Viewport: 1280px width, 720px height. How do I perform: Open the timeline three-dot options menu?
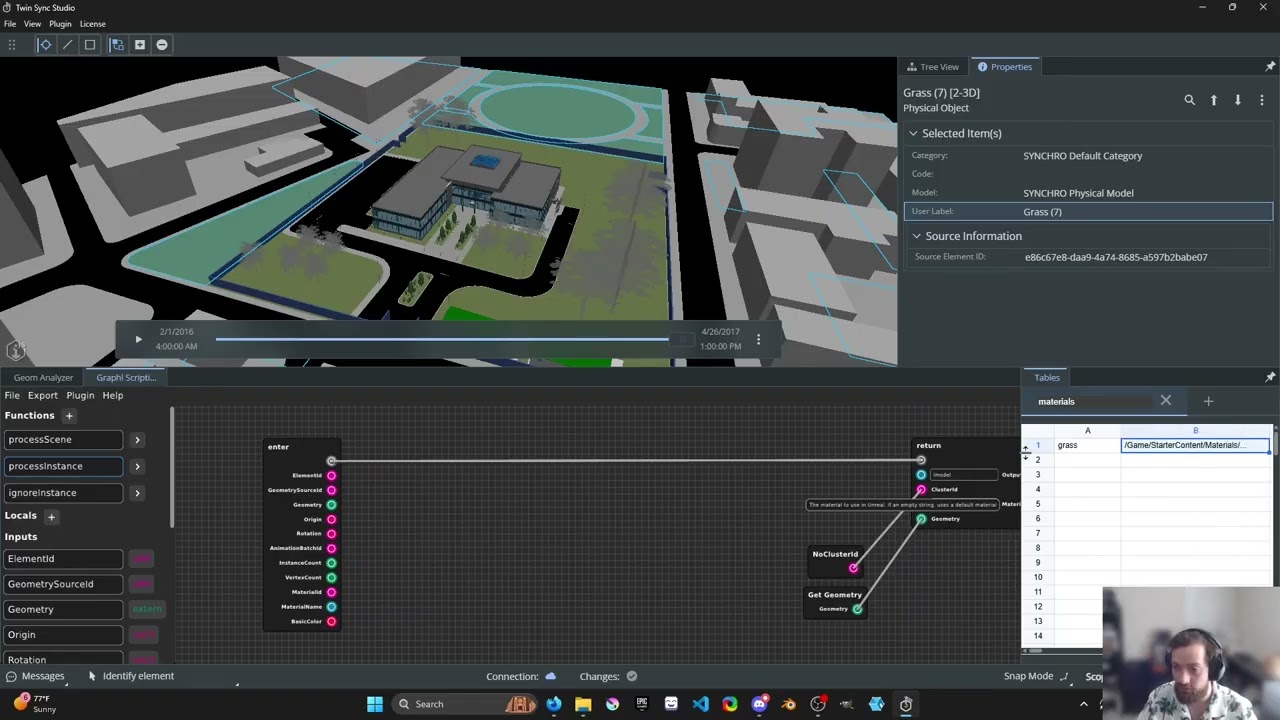(758, 339)
